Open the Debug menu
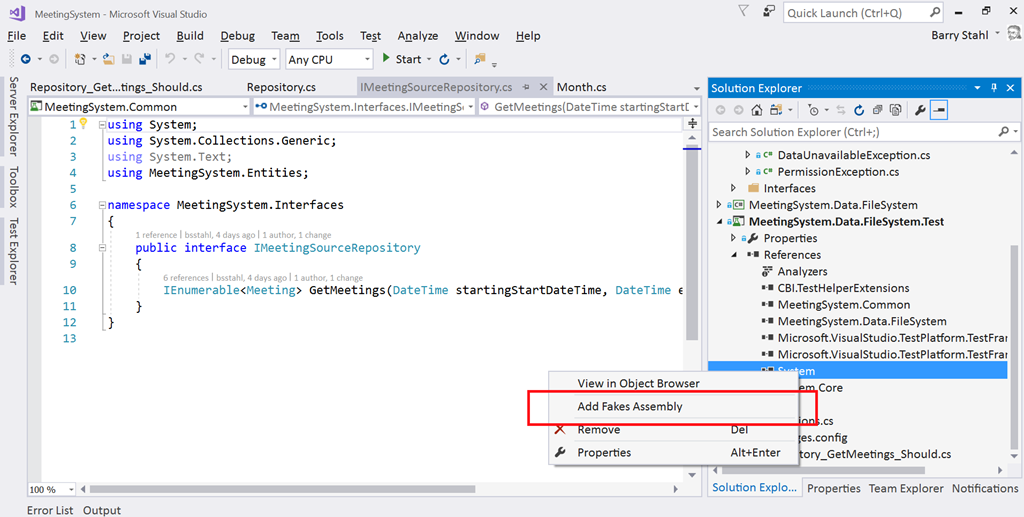Viewport: 1024px width, 517px height. tap(238, 36)
